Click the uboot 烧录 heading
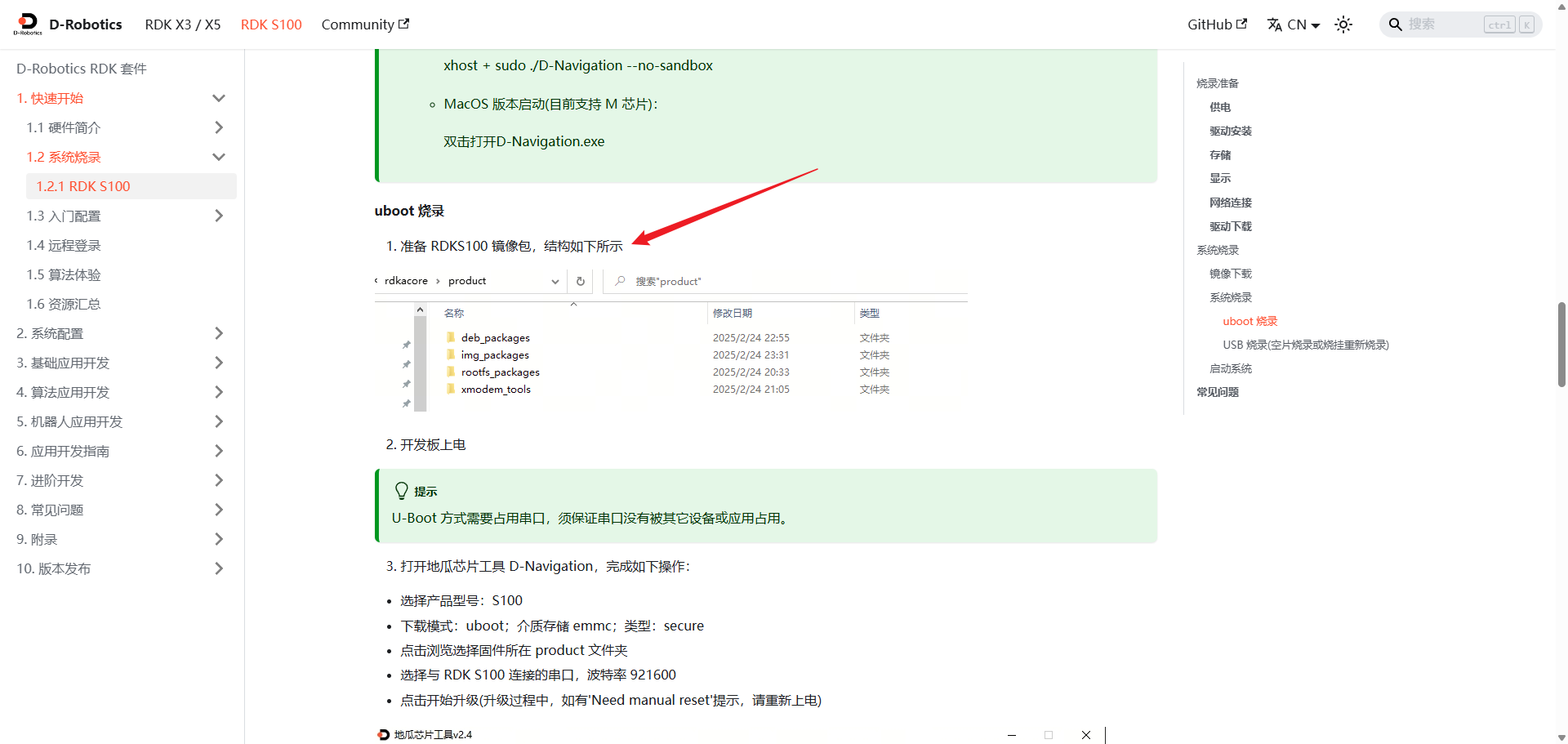 click(x=409, y=211)
